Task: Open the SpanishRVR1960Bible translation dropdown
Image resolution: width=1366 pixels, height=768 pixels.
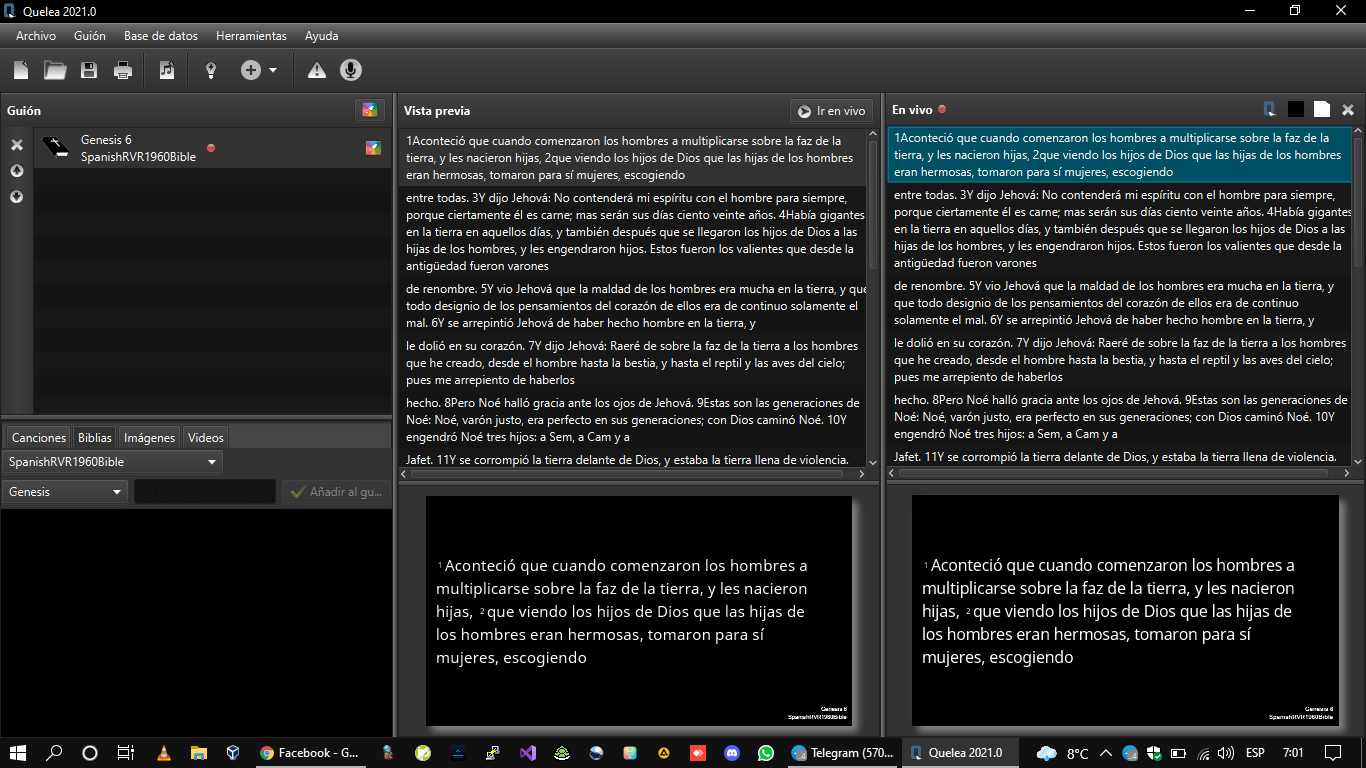Action: pyautogui.click(x=110, y=461)
